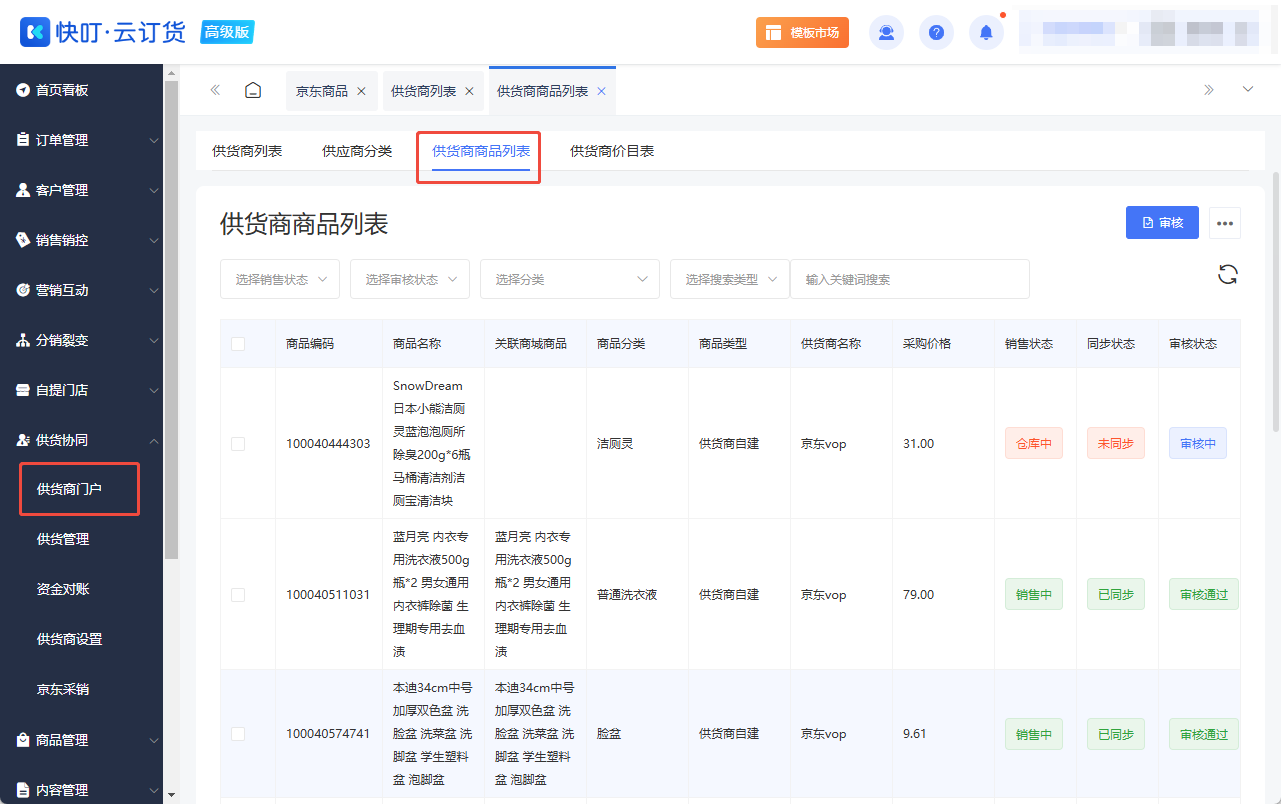Screen dimensions: 1281x804
Task: Click the purchase price 79.00 cell
Action: [x=918, y=595]
